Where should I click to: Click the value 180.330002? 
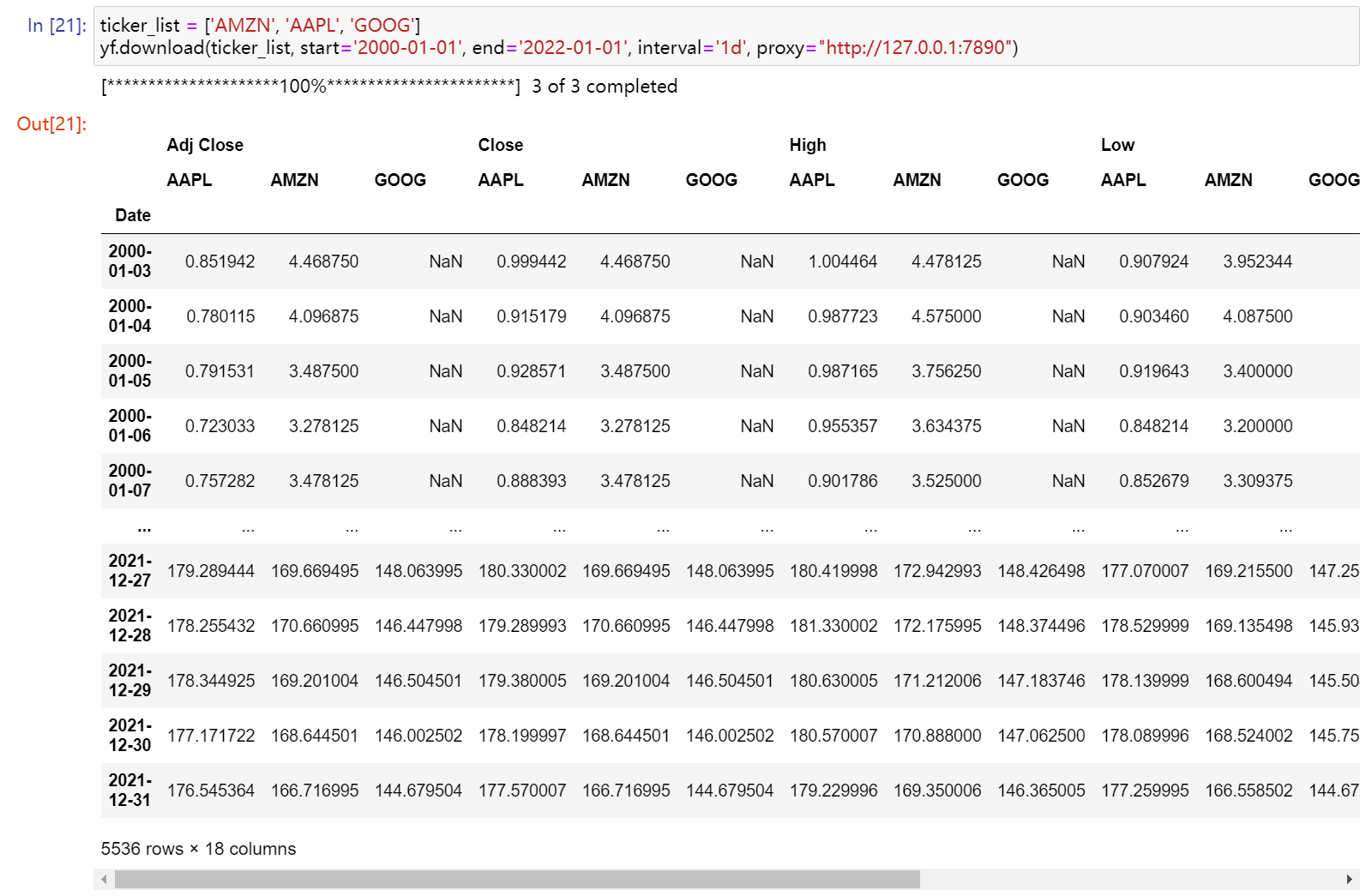522,571
